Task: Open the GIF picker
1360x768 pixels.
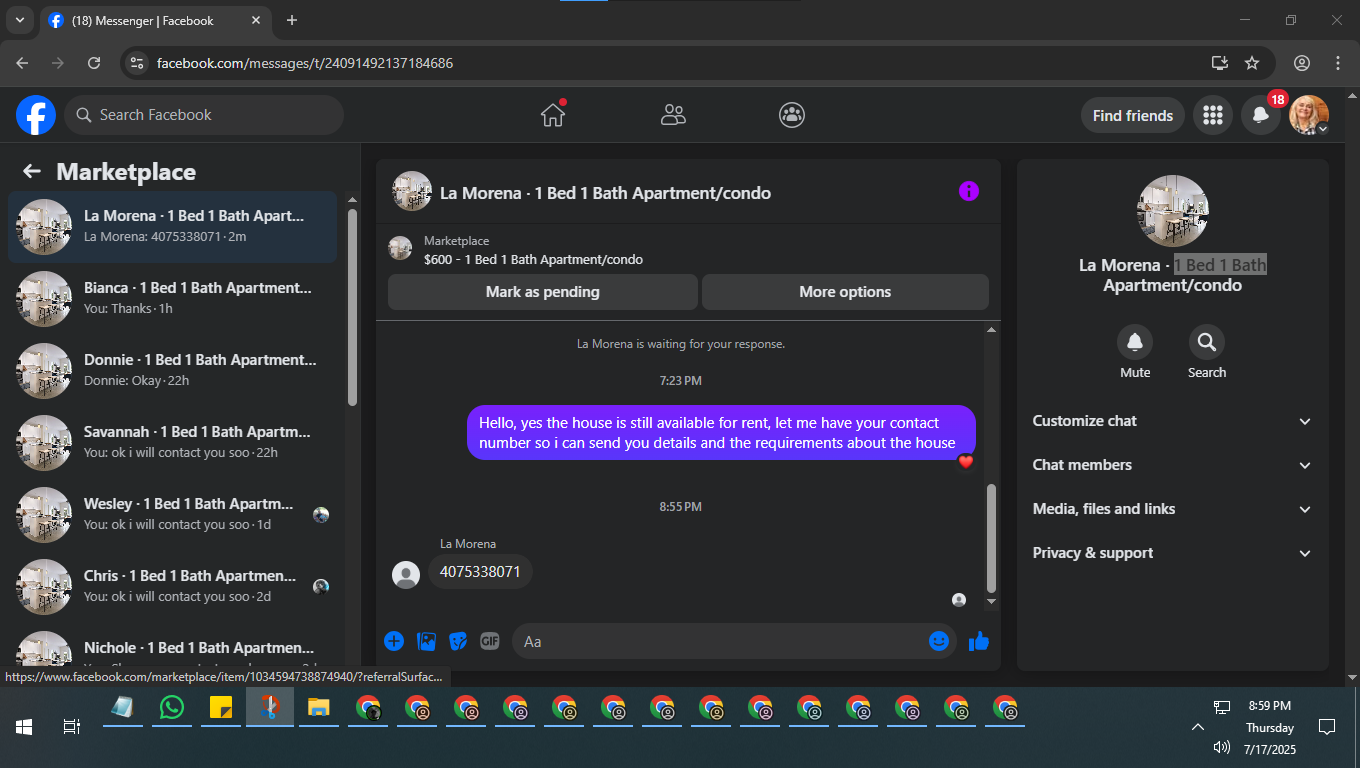Action: click(489, 641)
